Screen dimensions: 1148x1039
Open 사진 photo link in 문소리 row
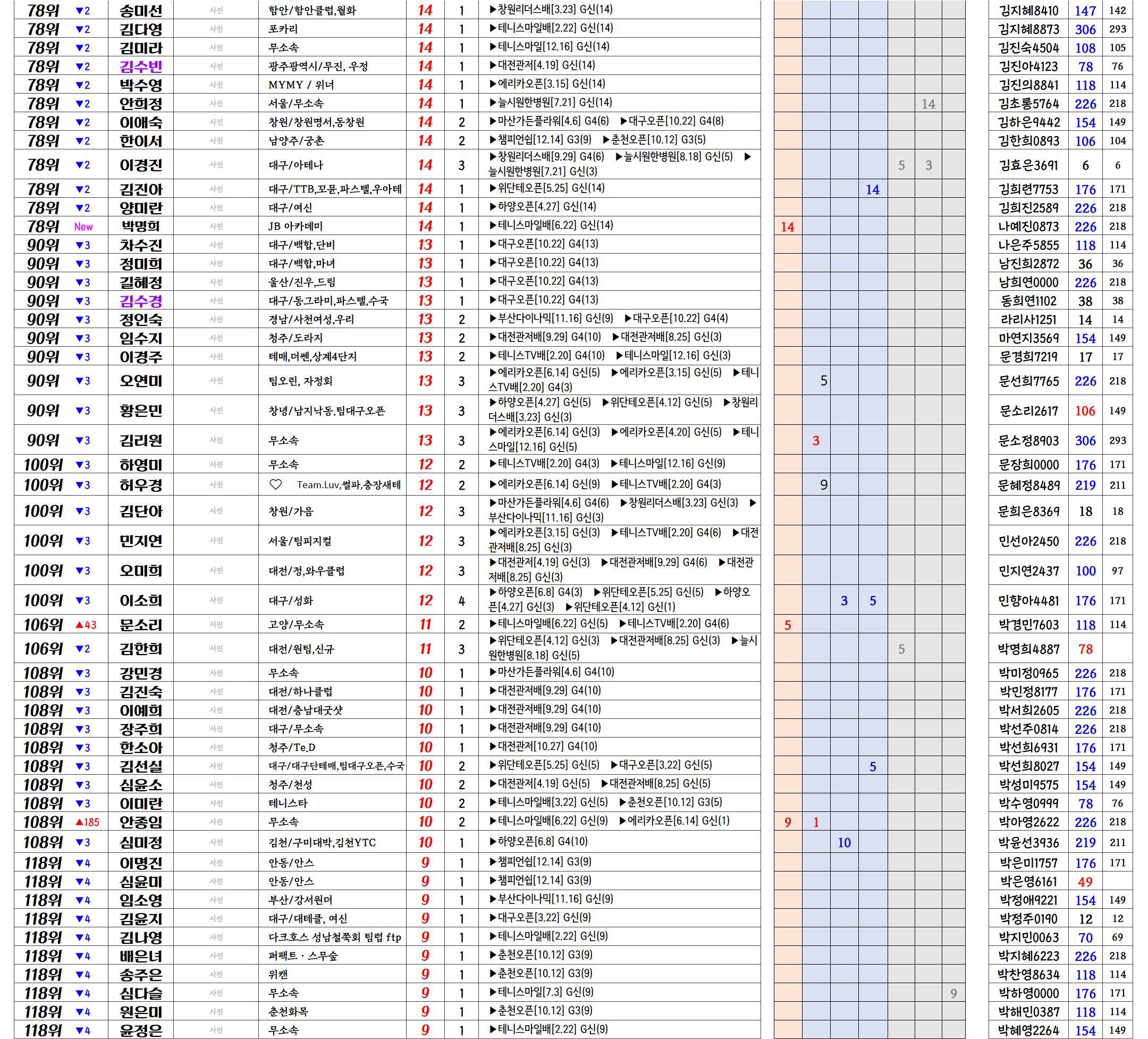pyautogui.click(x=216, y=625)
